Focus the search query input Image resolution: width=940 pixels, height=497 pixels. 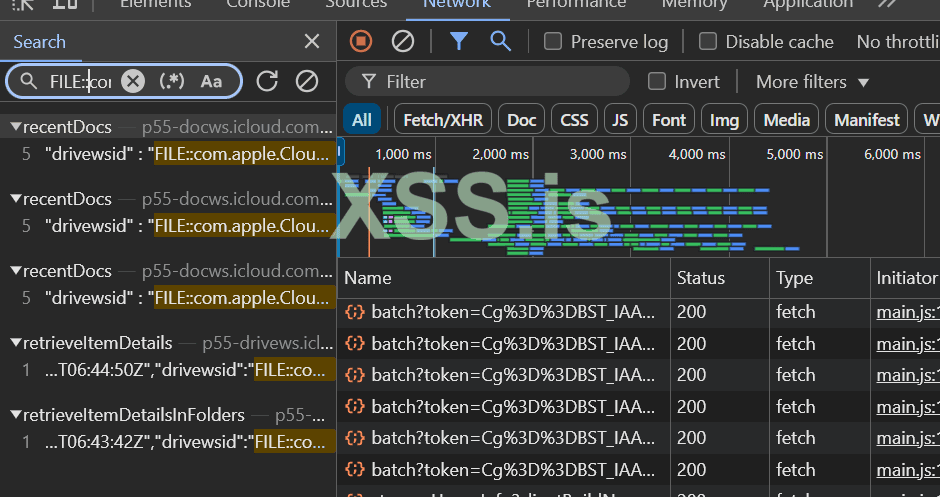click(80, 82)
